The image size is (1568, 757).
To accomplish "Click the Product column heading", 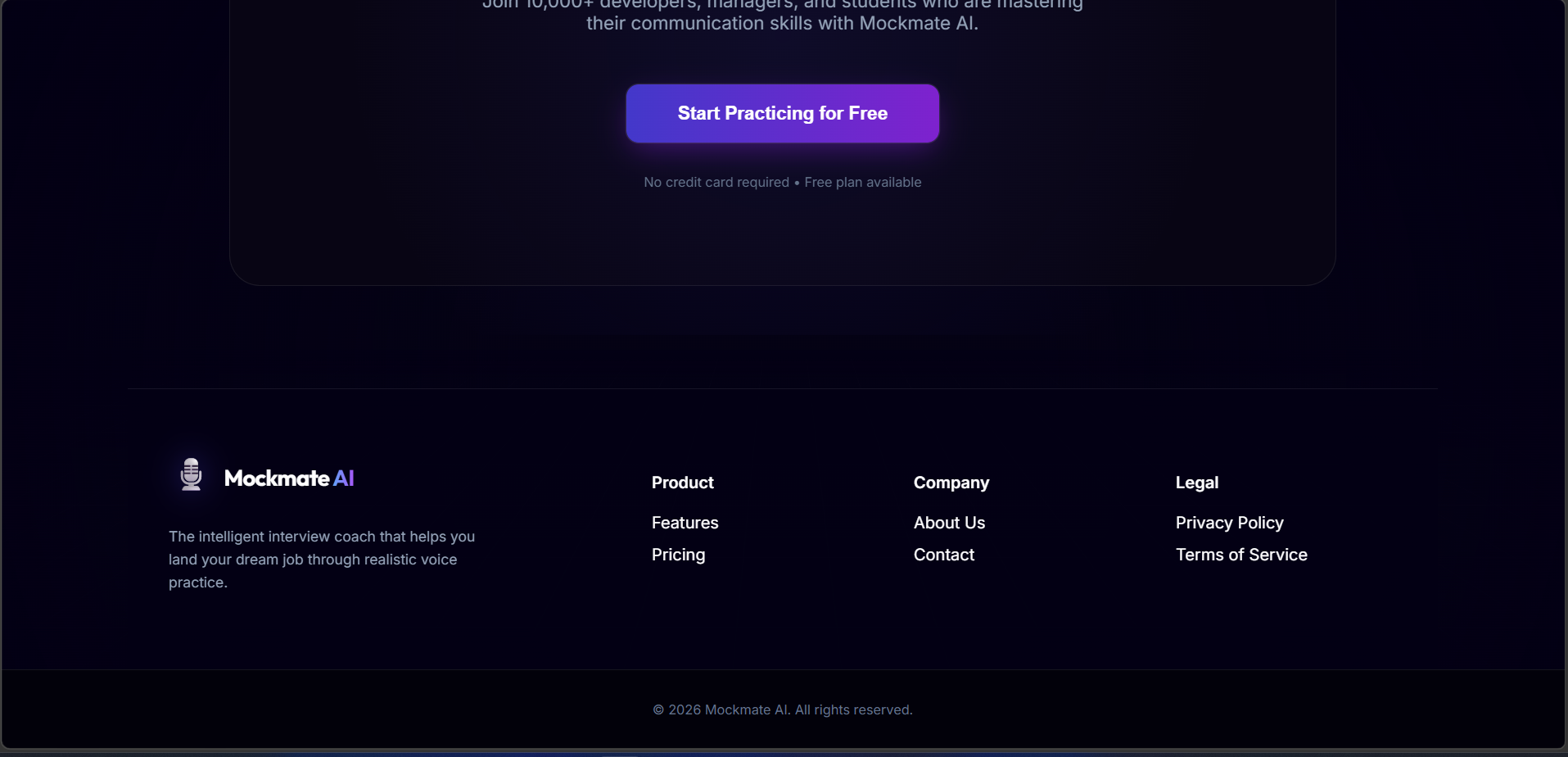I will pos(682,483).
